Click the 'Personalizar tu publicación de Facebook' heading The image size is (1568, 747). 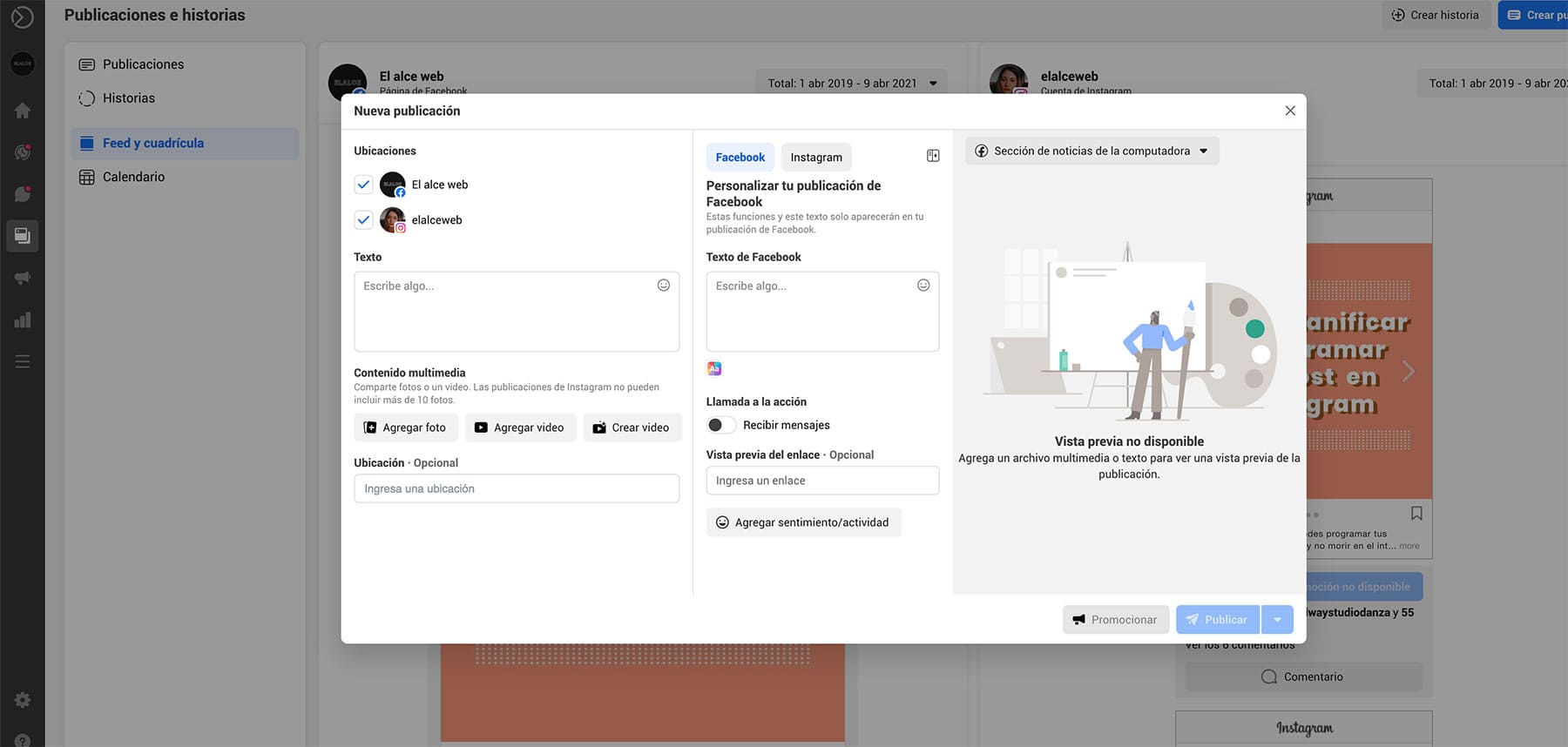794,193
